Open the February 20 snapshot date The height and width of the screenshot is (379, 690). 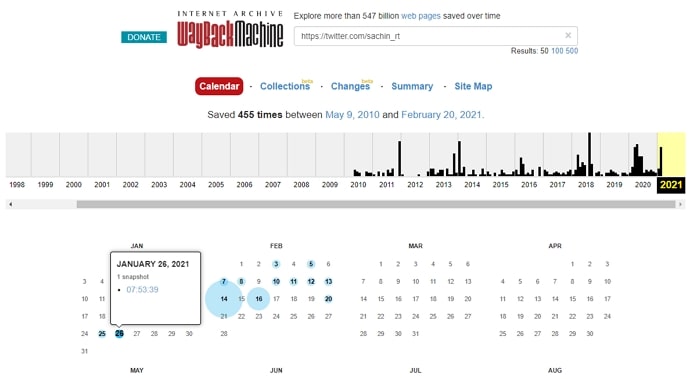tap(328, 299)
